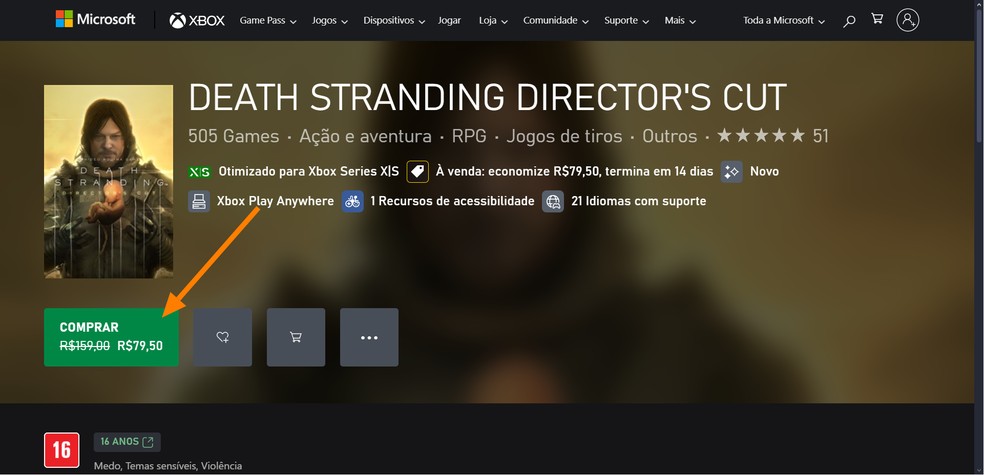Open the search magnifier icon

coord(849,21)
